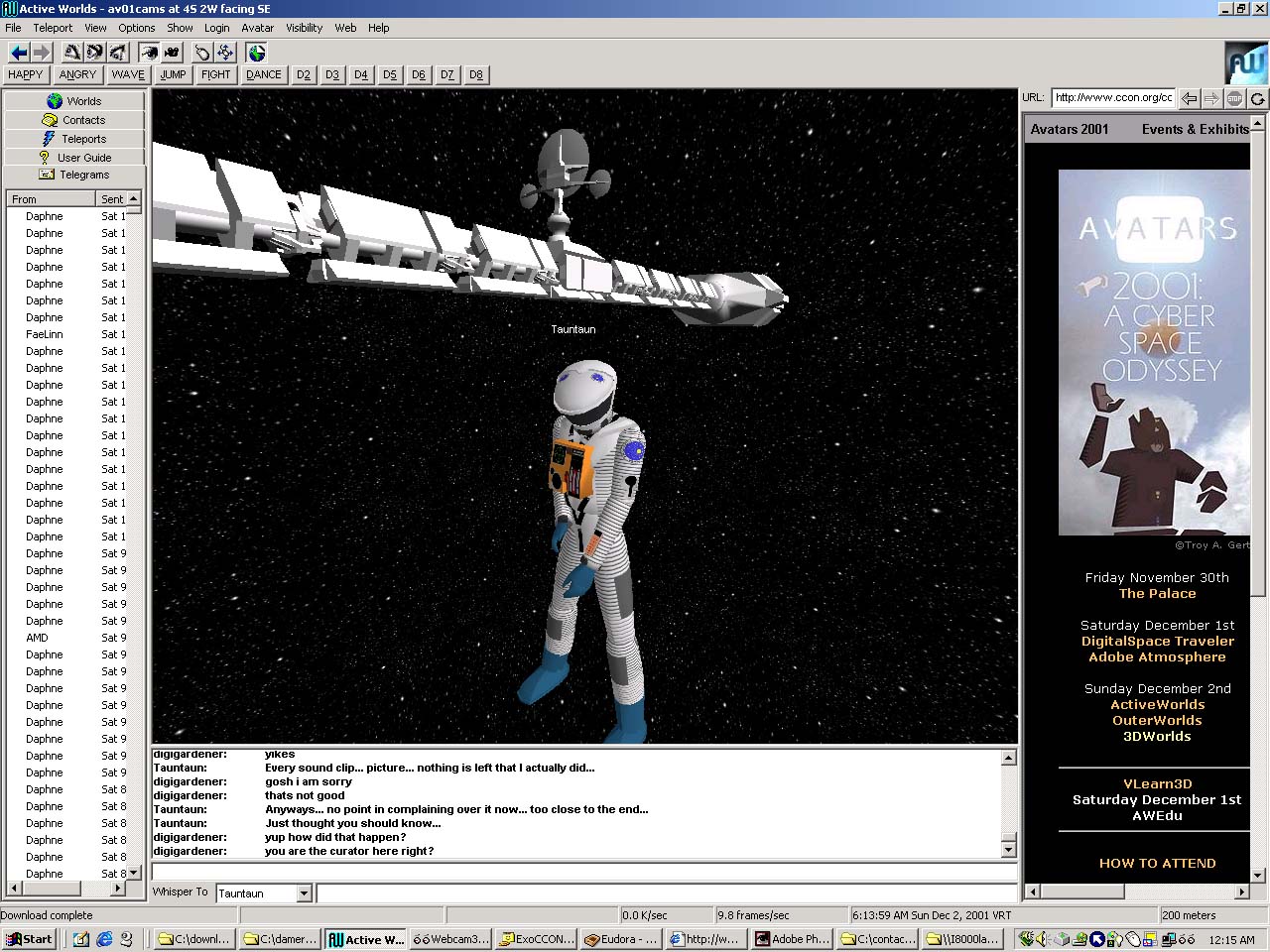Reload the web page in browser pane
The height and width of the screenshot is (952, 1270).
click(1257, 98)
